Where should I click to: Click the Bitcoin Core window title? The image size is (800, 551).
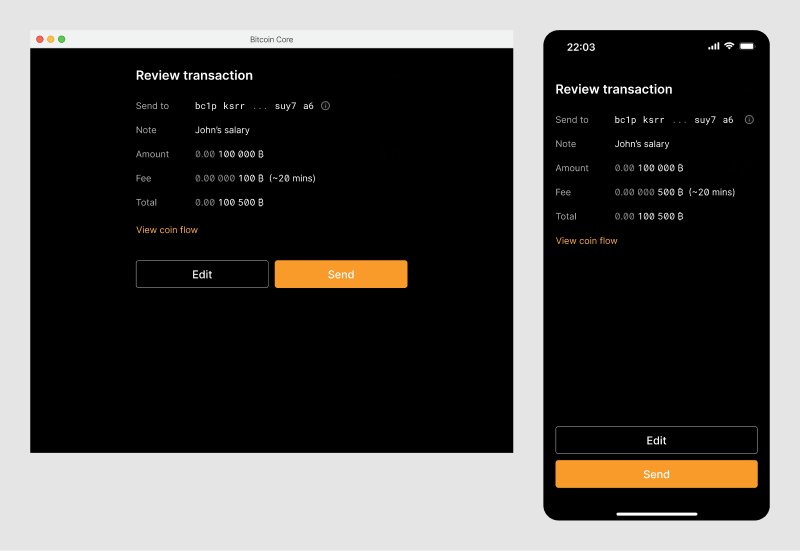tap(271, 39)
